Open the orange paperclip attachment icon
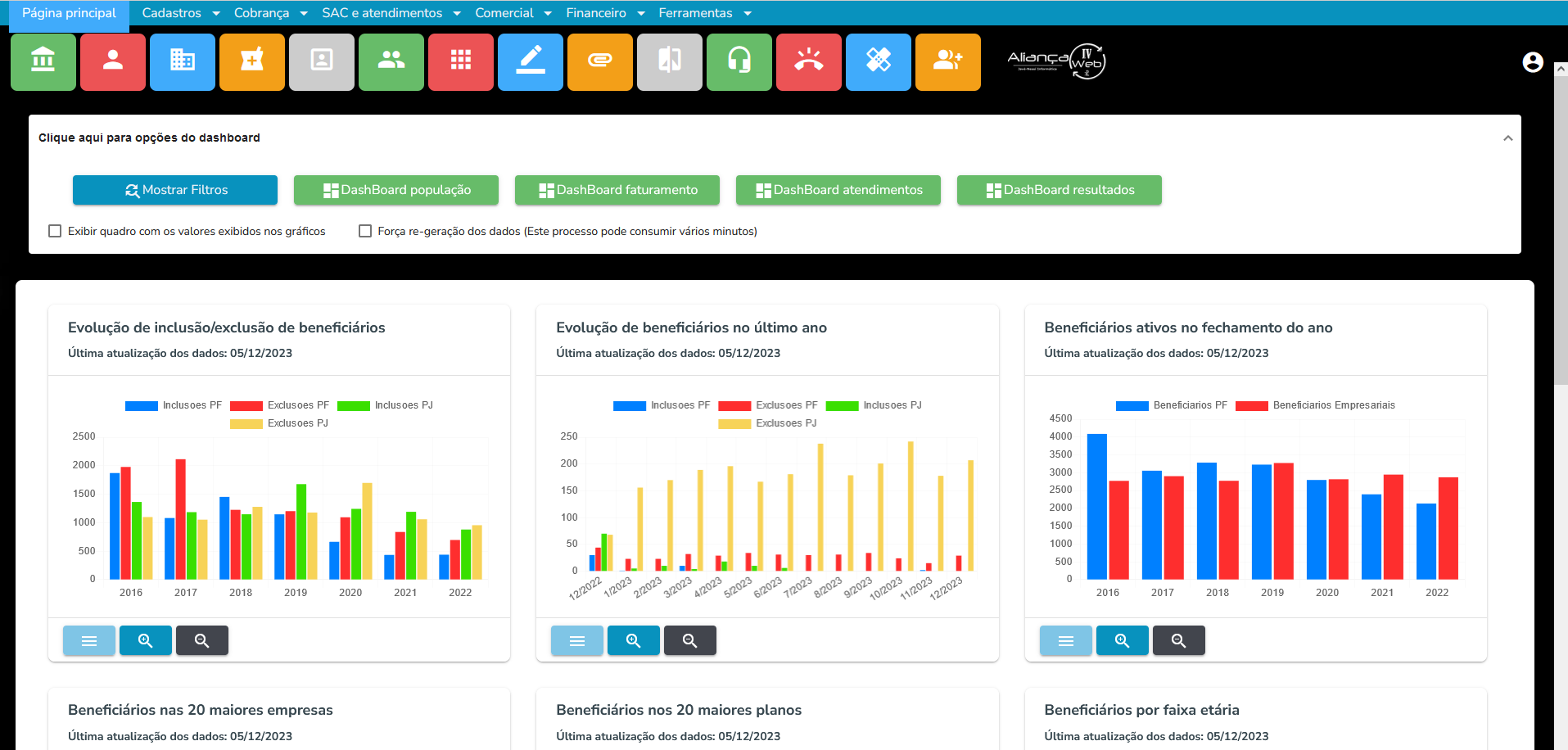The width and height of the screenshot is (1568, 750). coord(599,61)
